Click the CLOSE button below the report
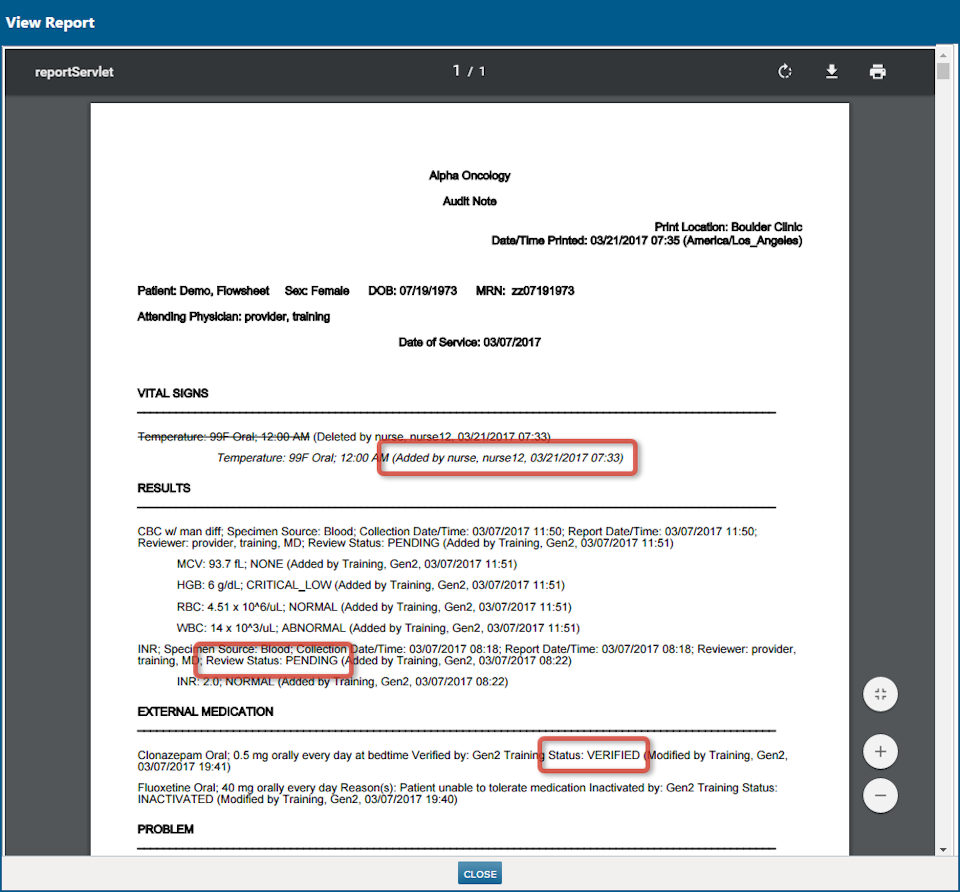The width and height of the screenshot is (960, 892). 479,872
